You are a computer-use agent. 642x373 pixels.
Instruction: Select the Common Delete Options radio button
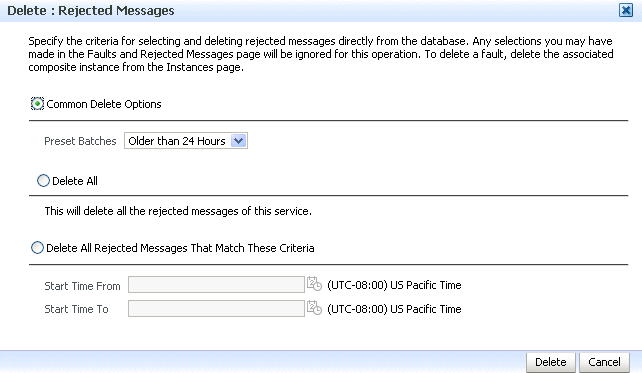[37, 104]
